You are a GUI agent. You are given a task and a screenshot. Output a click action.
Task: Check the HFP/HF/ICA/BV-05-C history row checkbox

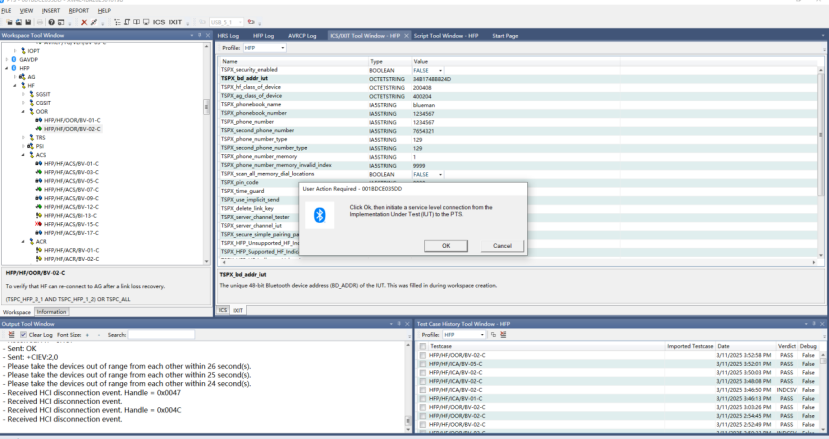coord(423,364)
